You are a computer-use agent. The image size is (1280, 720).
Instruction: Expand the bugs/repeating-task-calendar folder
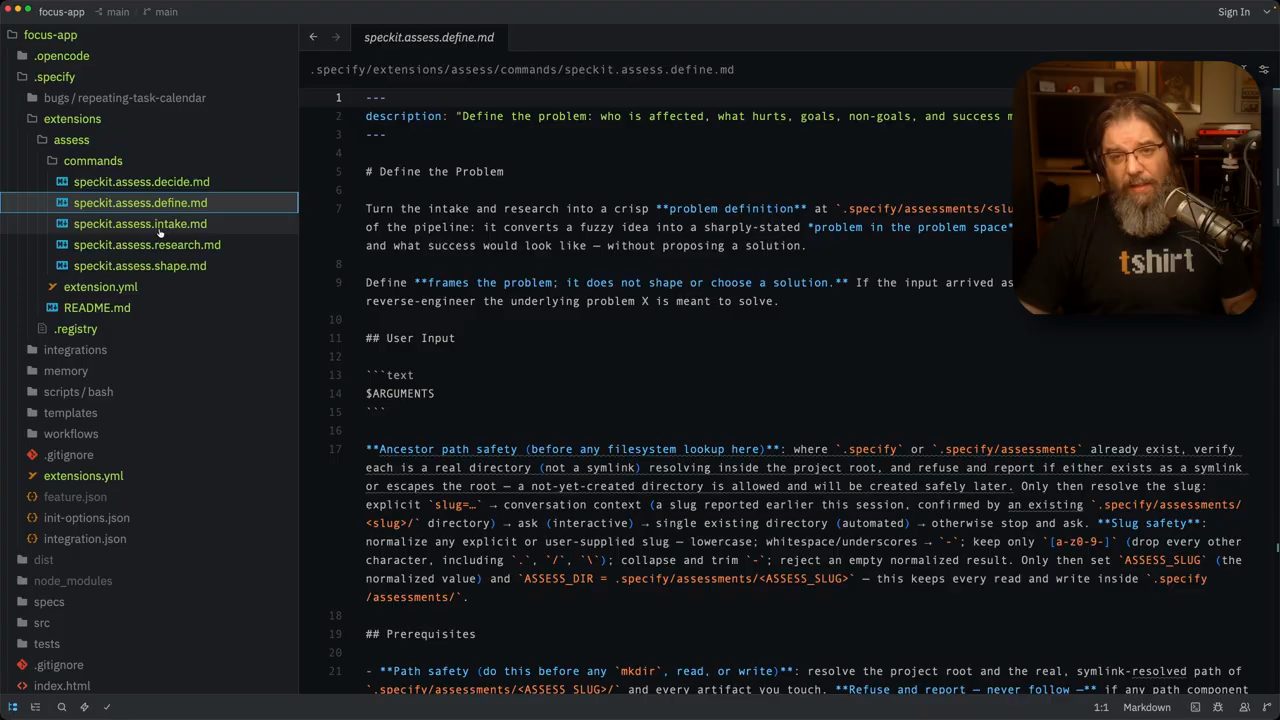pos(116,98)
